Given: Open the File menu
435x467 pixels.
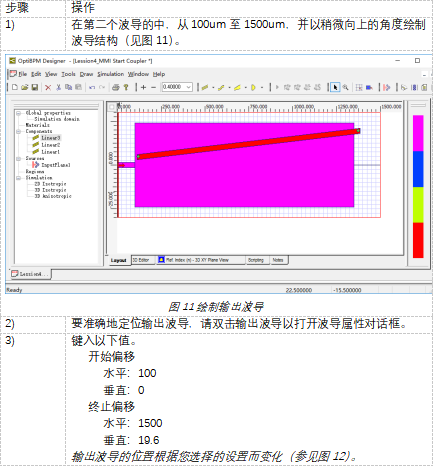Looking at the screenshot, I should [23, 74].
